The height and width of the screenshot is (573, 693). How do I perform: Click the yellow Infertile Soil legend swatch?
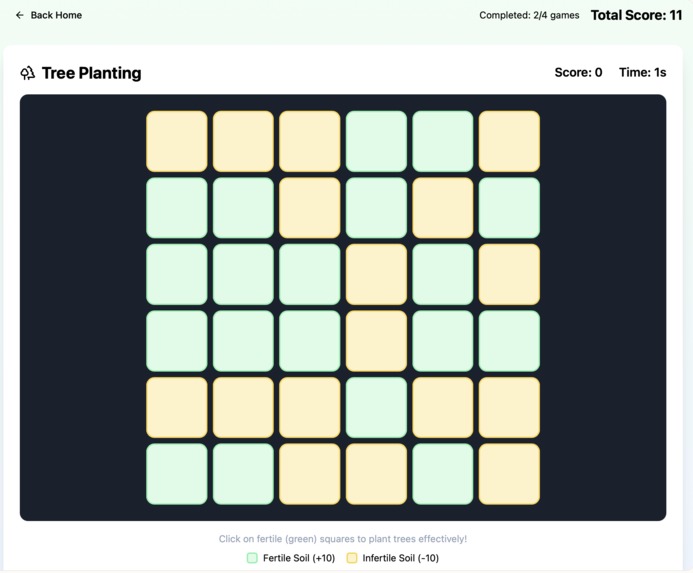point(352,558)
